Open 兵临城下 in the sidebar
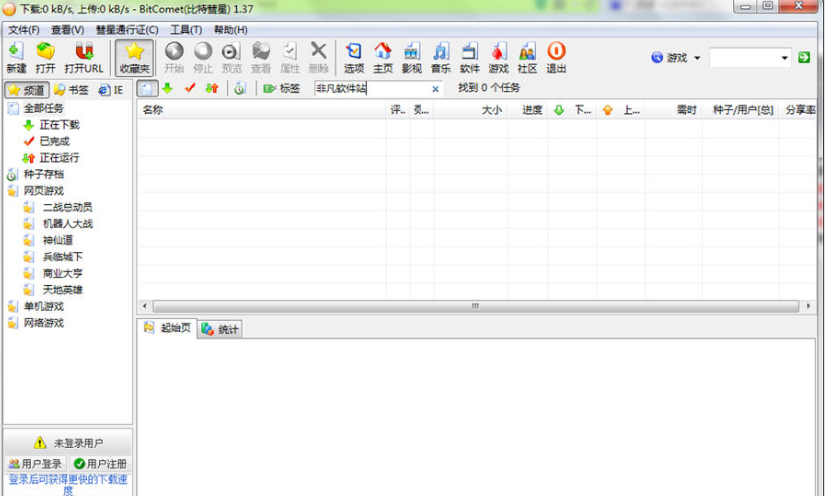 (63, 256)
